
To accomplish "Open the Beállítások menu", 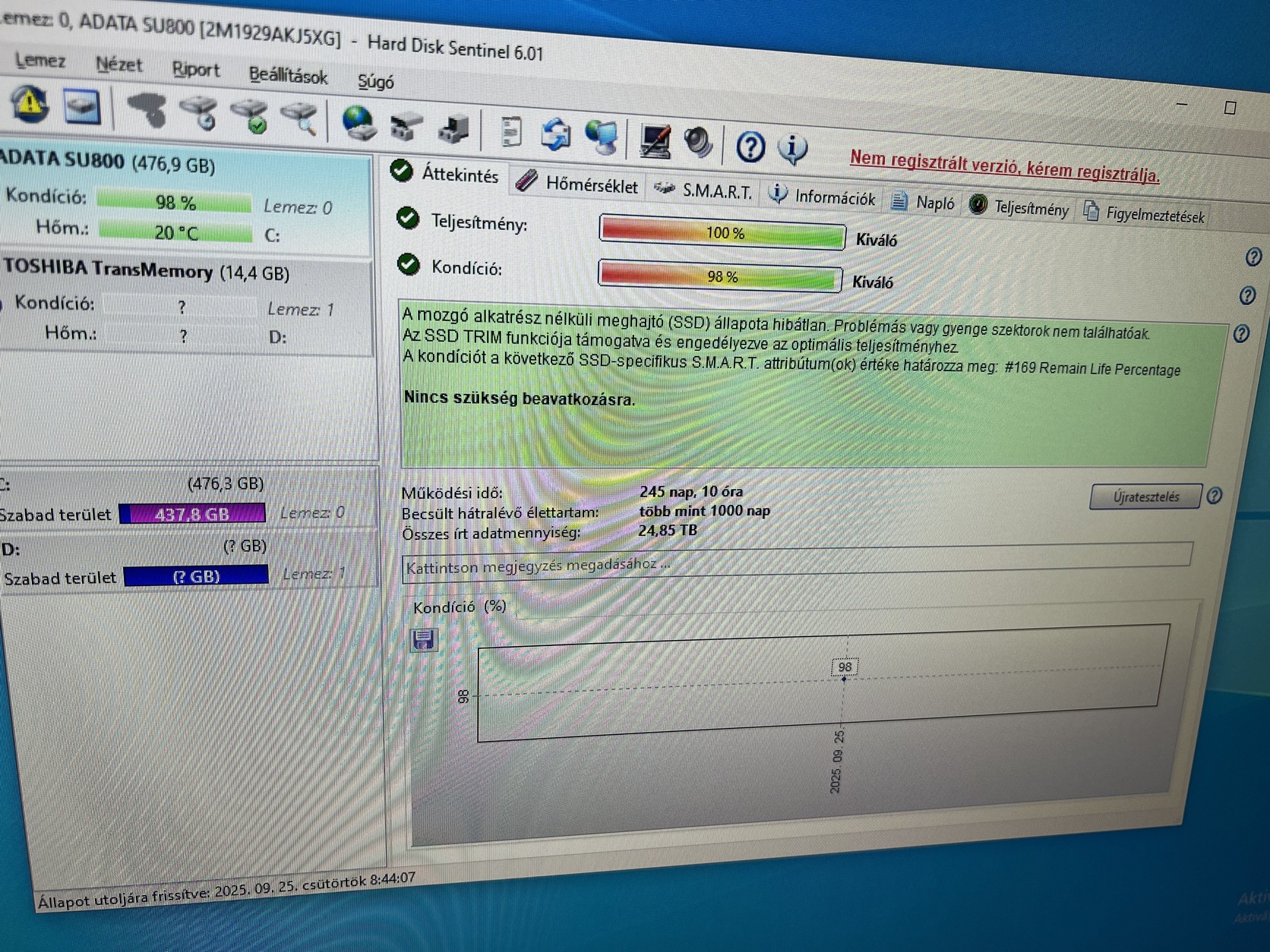I will tap(288, 75).
